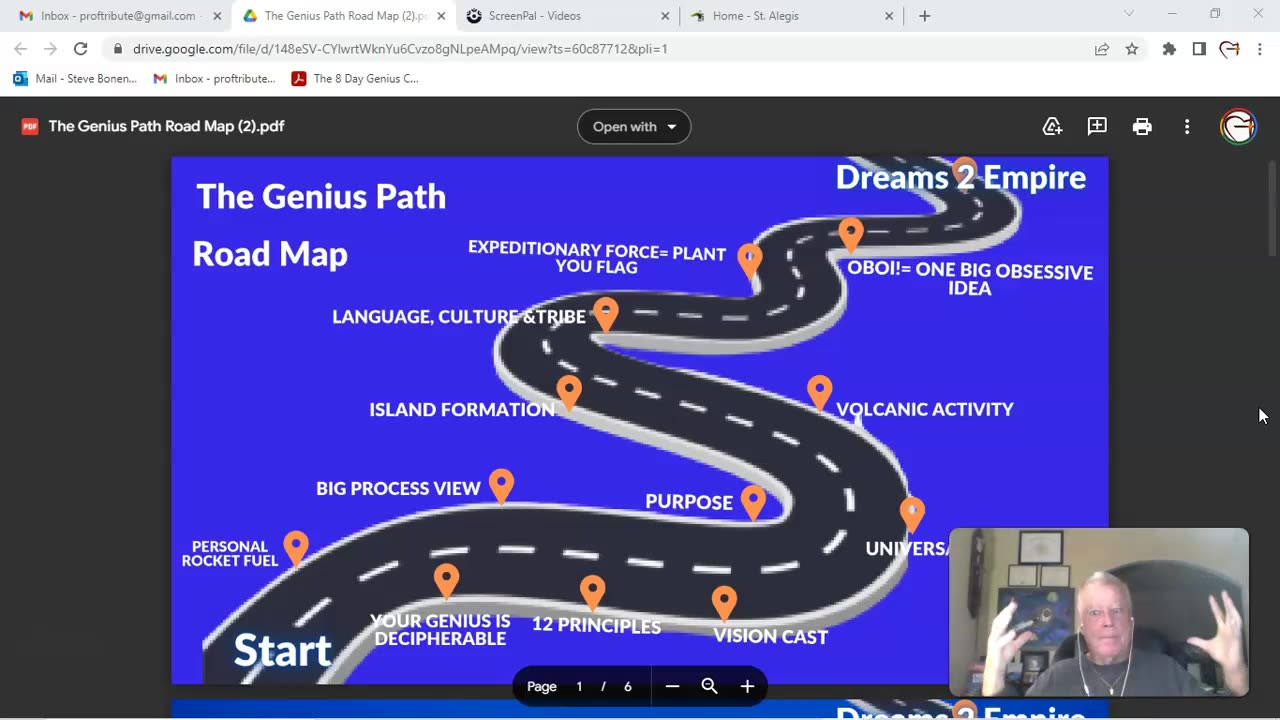
Task: Open the Chrome three-dot menu
Action: point(1259,48)
